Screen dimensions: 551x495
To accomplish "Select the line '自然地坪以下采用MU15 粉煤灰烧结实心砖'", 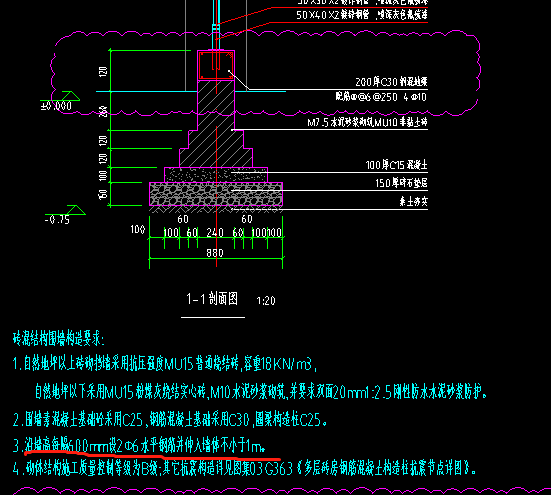I will pos(261,392).
